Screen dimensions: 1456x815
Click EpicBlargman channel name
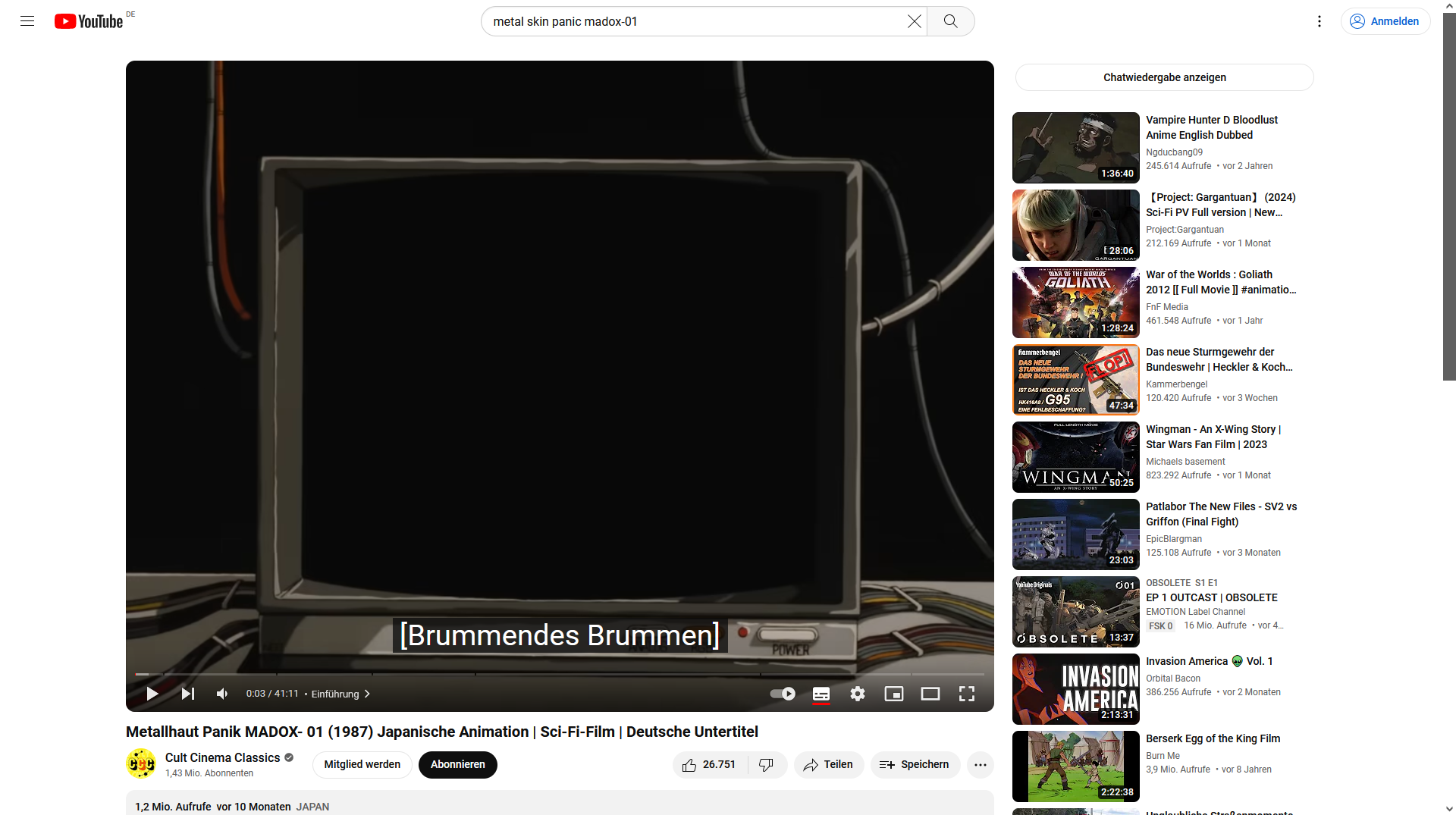click(1174, 539)
